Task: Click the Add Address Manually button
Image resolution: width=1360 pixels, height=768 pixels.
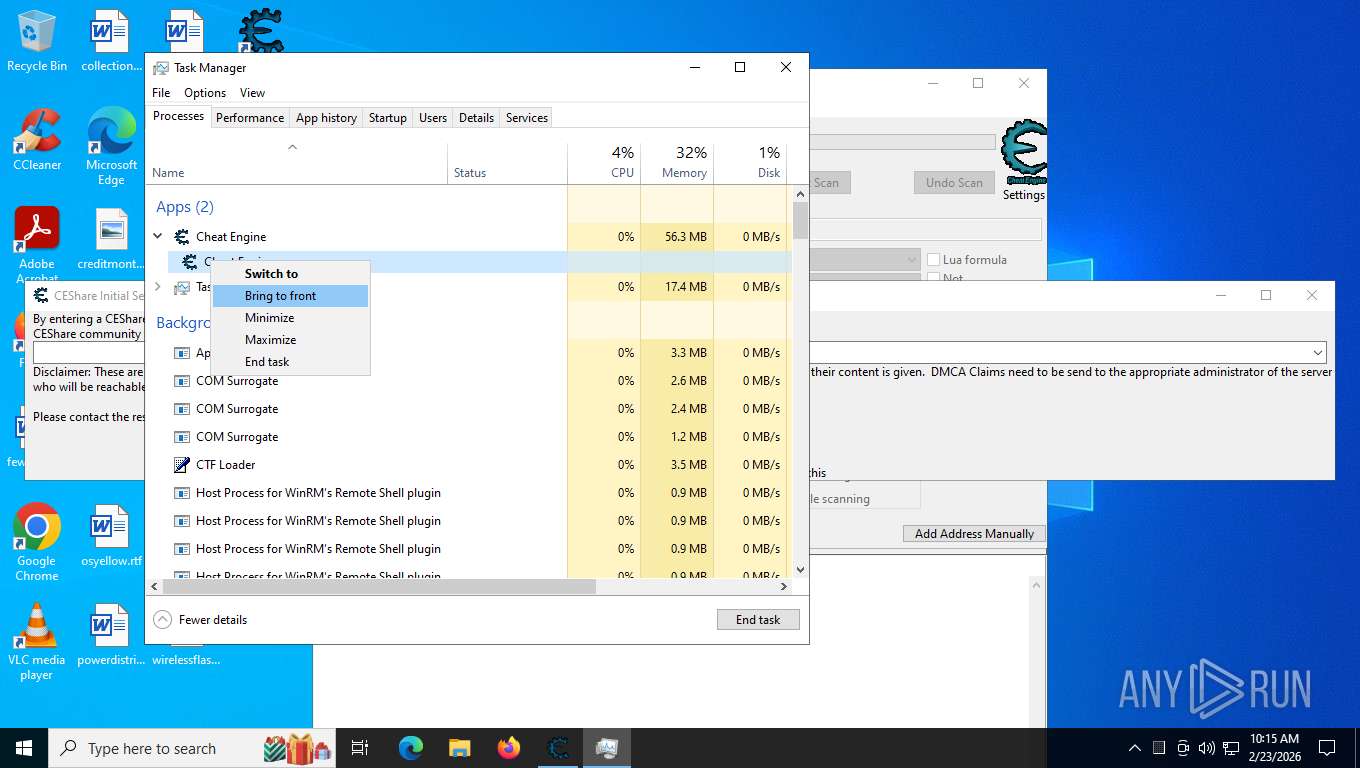Action: point(974,534)
